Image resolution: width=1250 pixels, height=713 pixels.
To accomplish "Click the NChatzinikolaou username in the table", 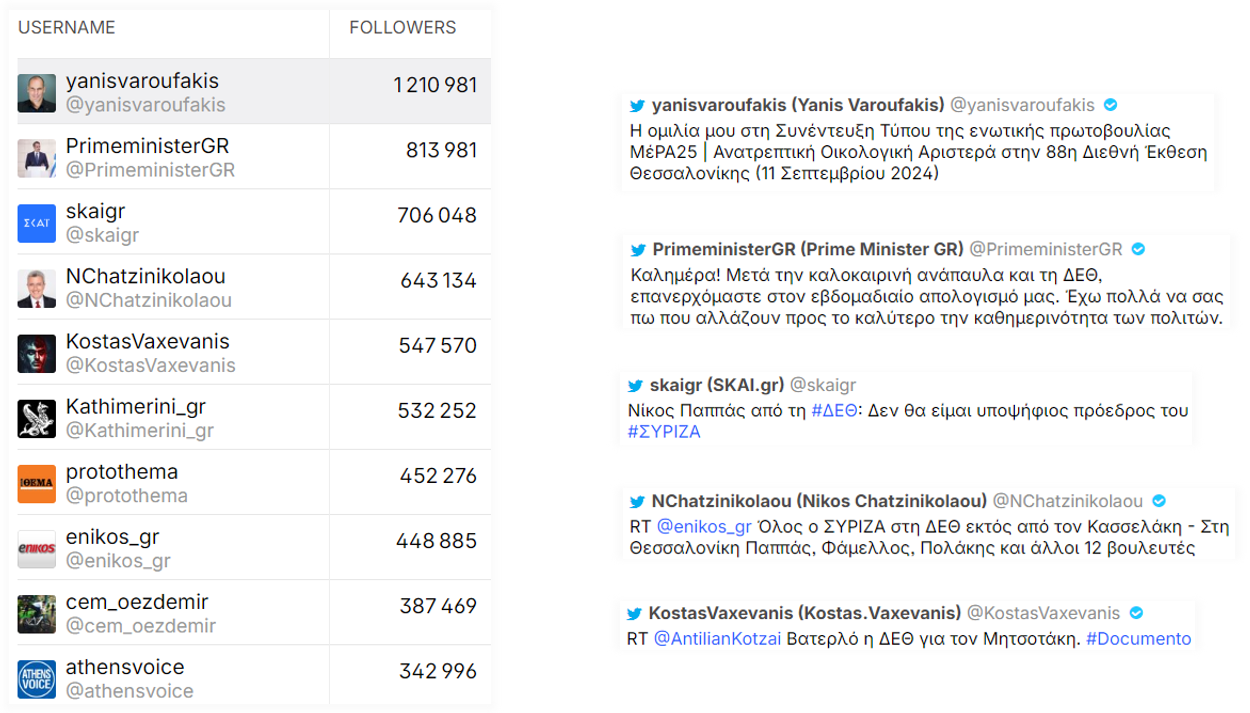I will 145,277.
